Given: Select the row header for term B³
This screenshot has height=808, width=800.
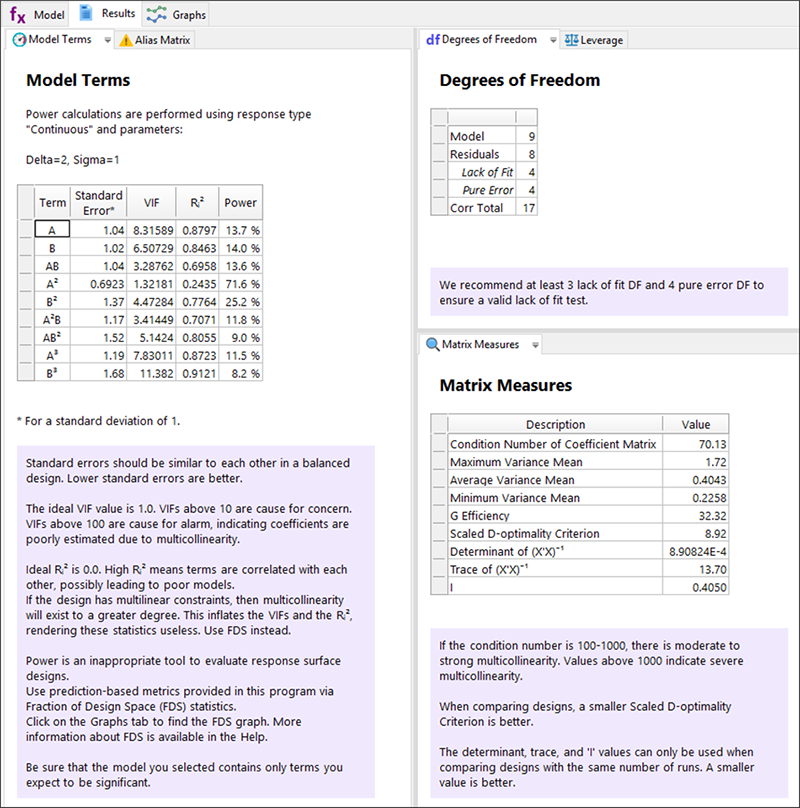Looking at the screenshot, I should [27, 373].
